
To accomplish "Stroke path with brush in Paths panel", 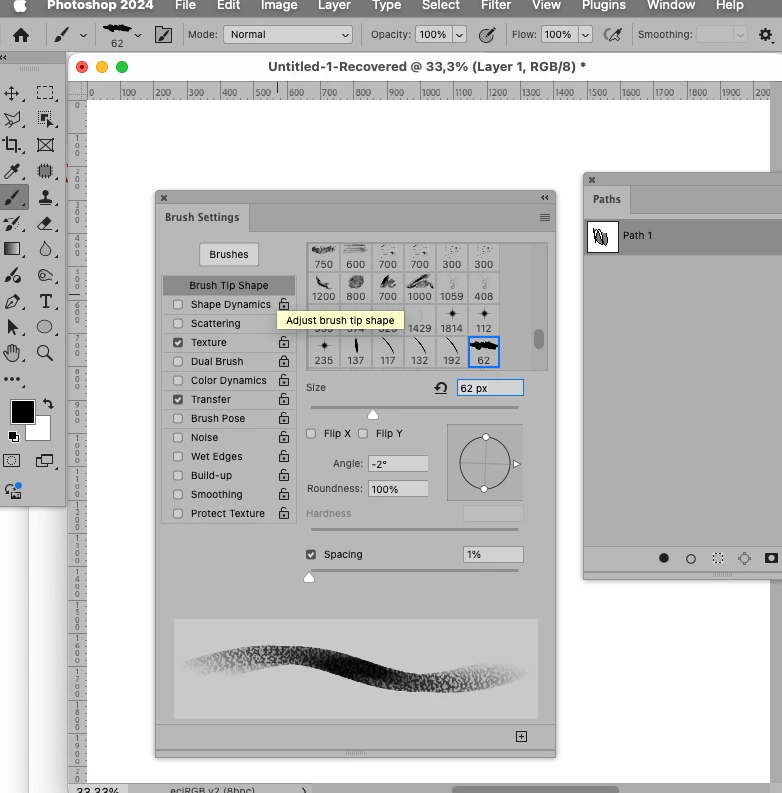I will pos(690,558).
